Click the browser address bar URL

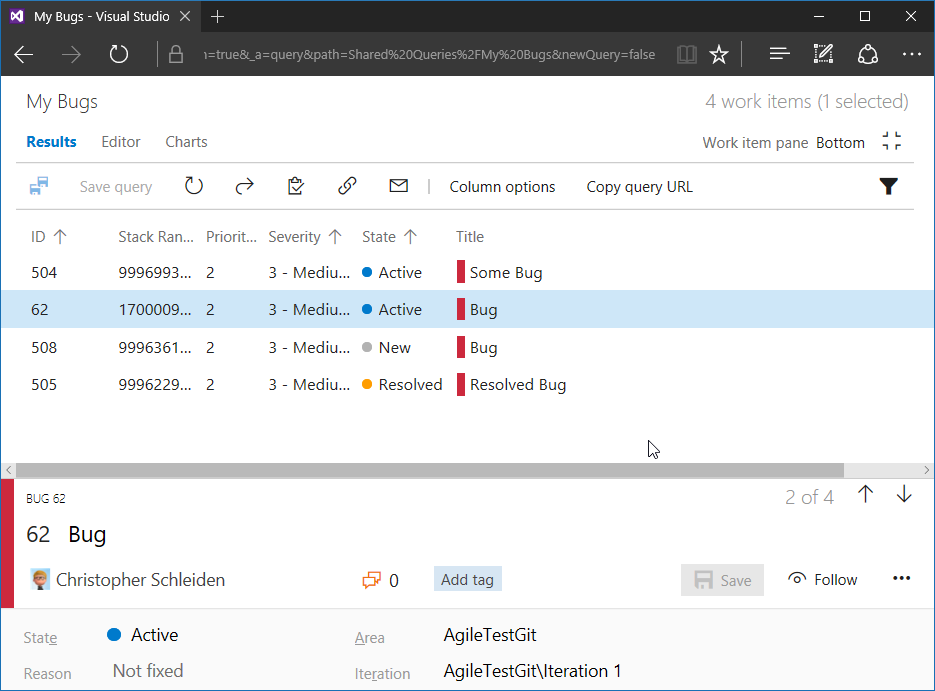tap(429, 55)
